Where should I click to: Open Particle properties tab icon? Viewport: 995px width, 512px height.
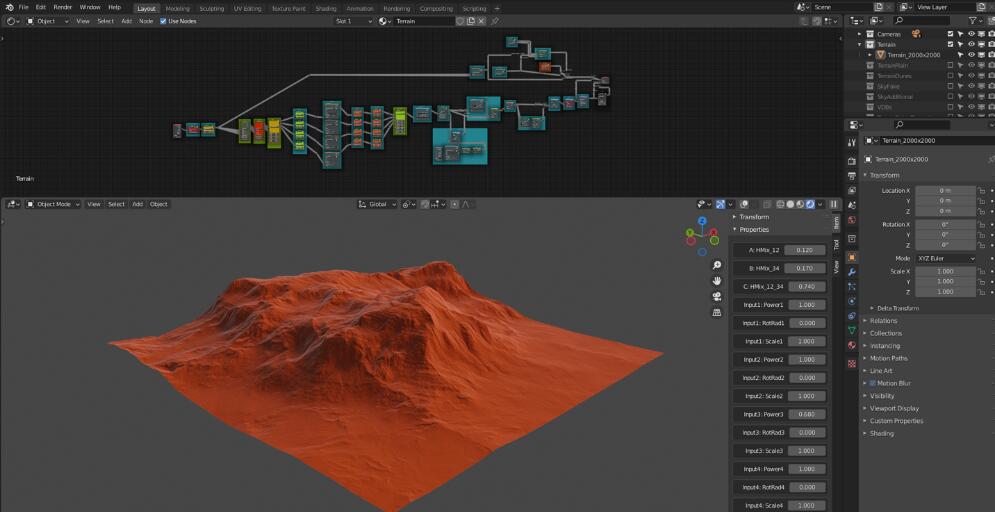point(852,286)
